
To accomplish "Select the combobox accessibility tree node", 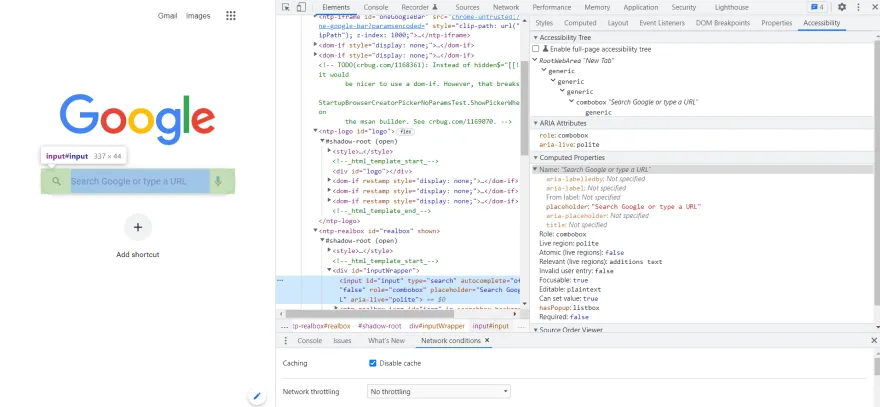I will 637,102.
